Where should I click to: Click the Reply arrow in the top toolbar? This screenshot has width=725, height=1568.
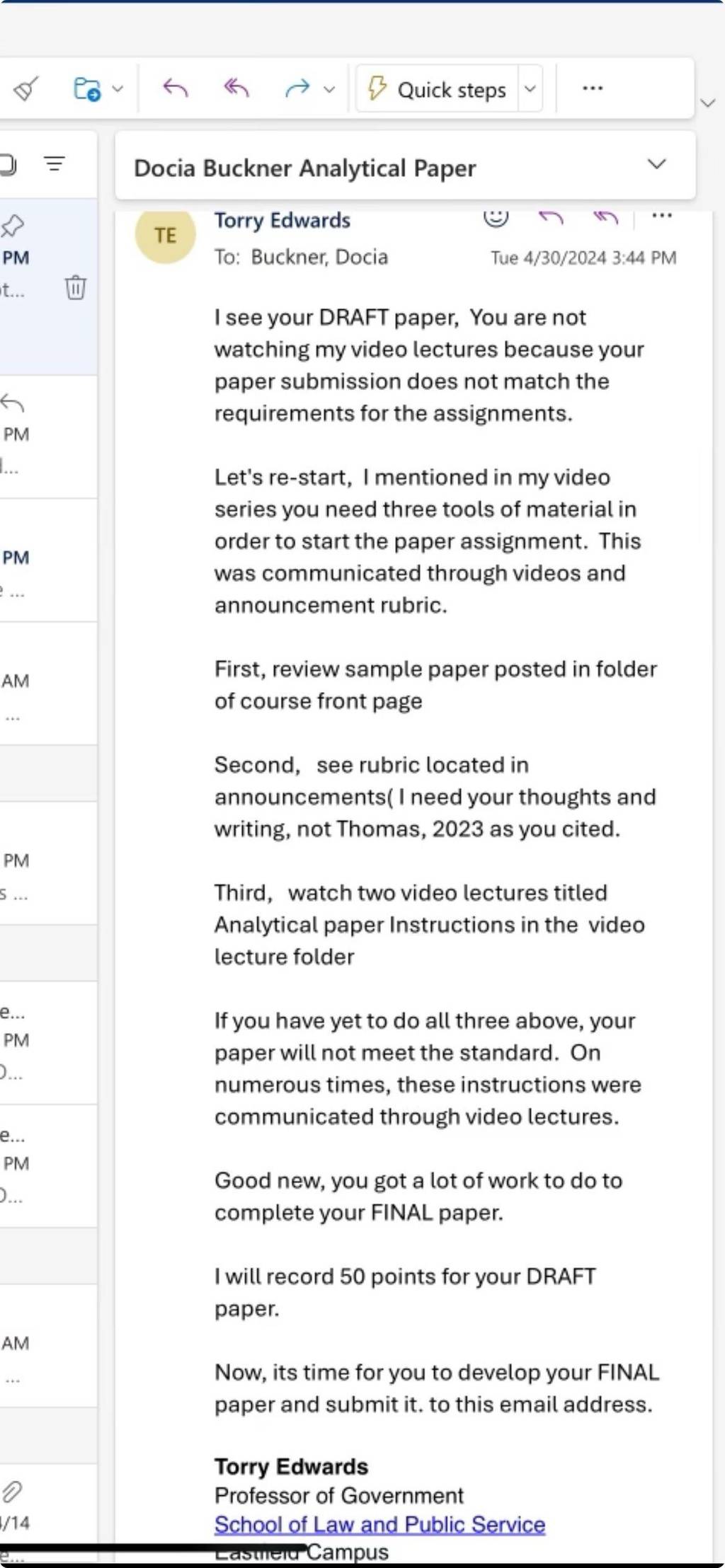[175, 88]
